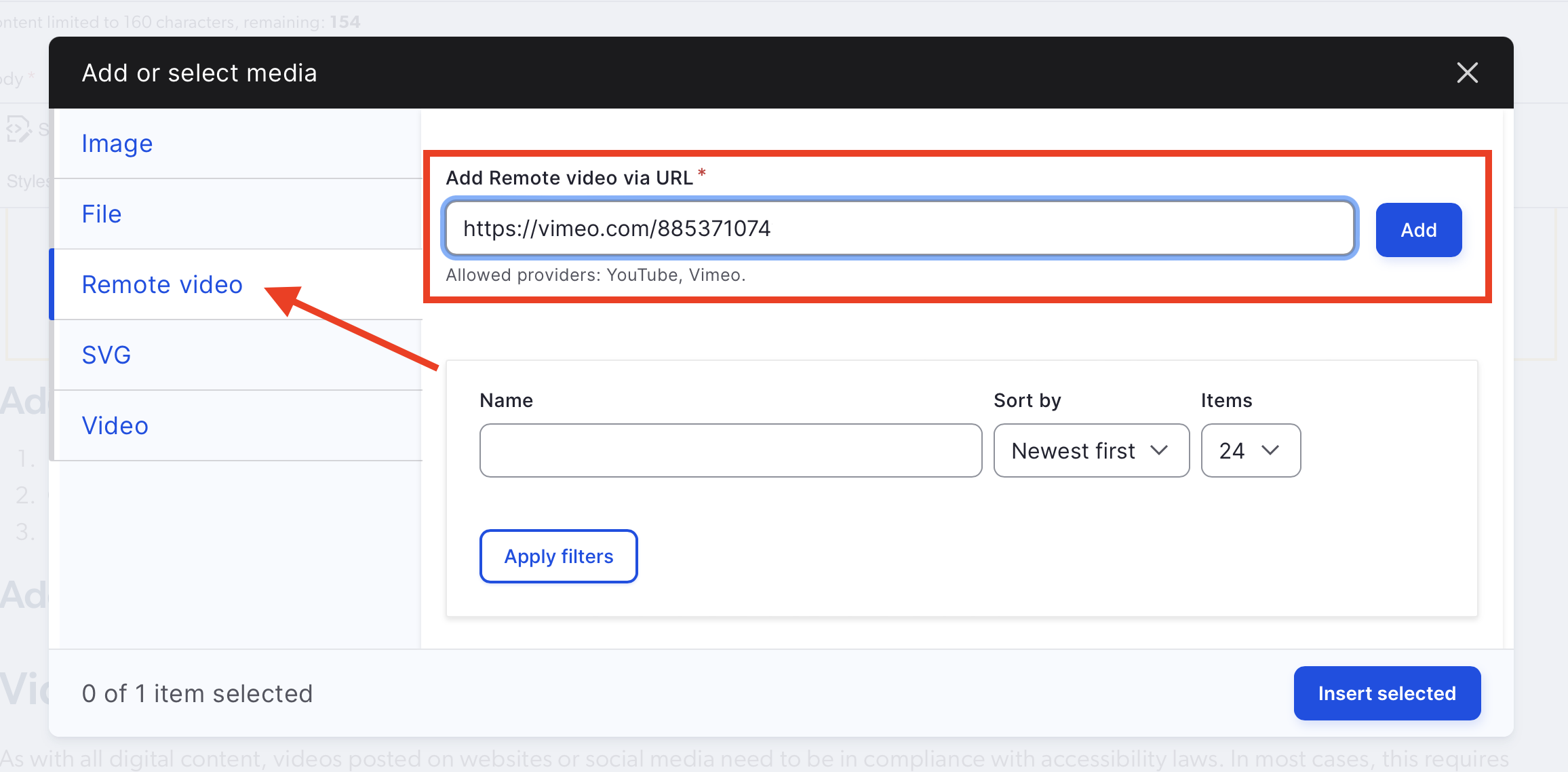Click the Add button beside URL

coord(1419,230)
